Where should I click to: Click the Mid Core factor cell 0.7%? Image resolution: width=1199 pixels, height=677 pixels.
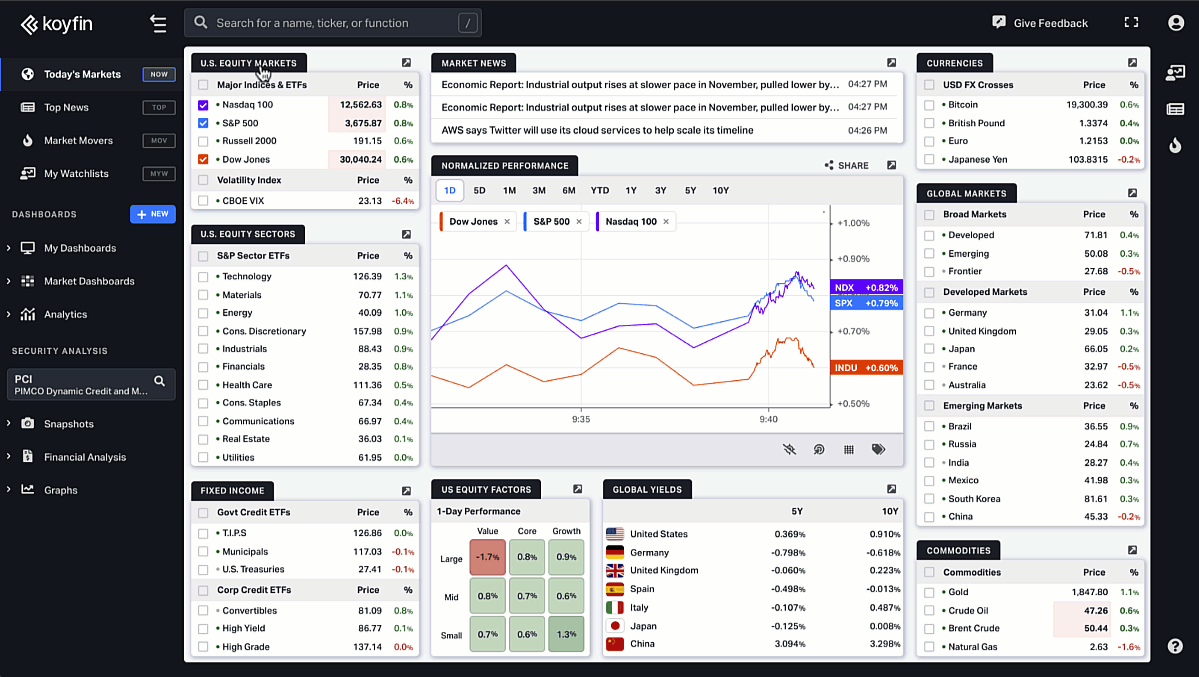pyautogui.click(x=527, y=596)
